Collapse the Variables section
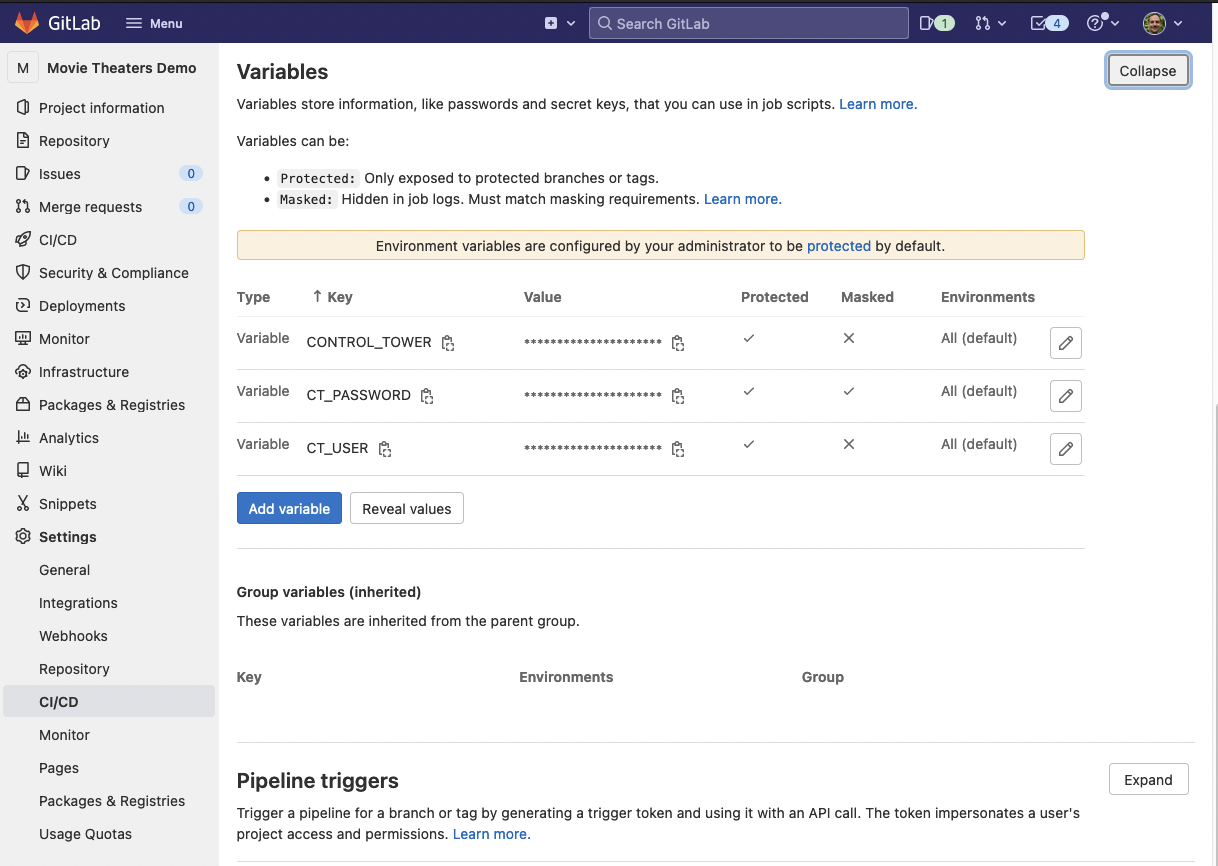 click(x=1147, y=70)
